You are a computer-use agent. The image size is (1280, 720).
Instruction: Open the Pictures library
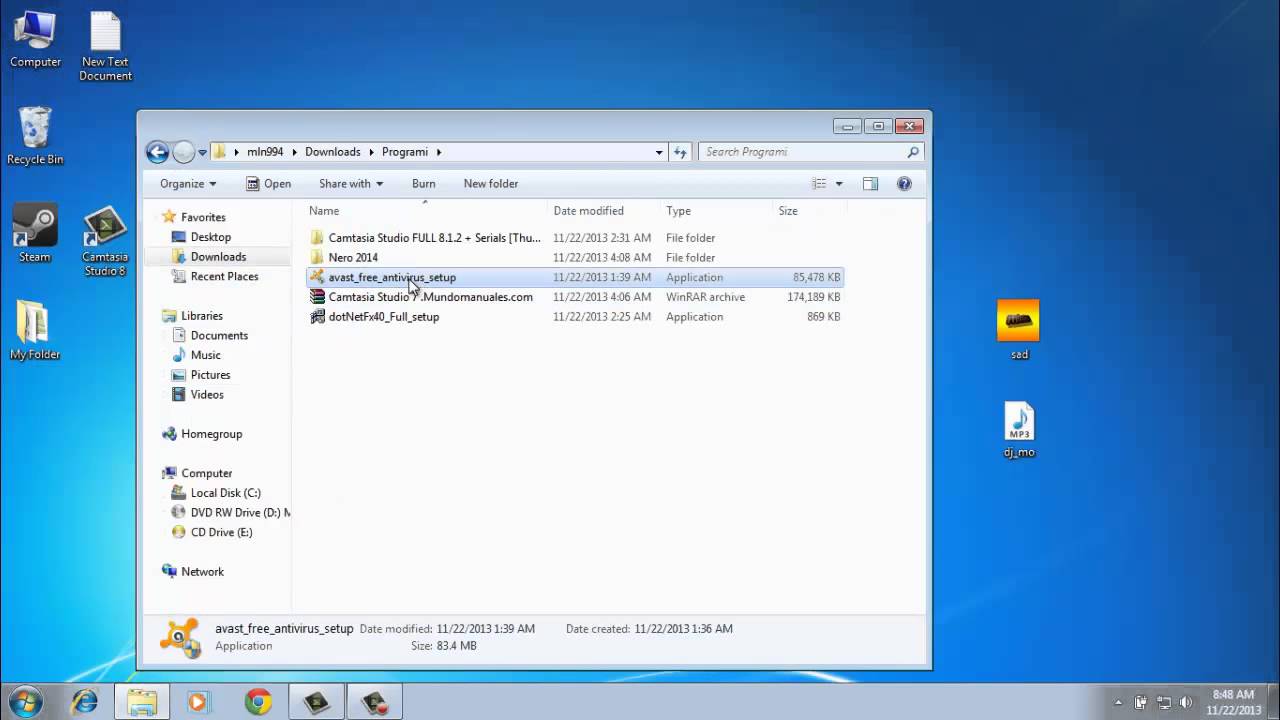tap(210, 375)
